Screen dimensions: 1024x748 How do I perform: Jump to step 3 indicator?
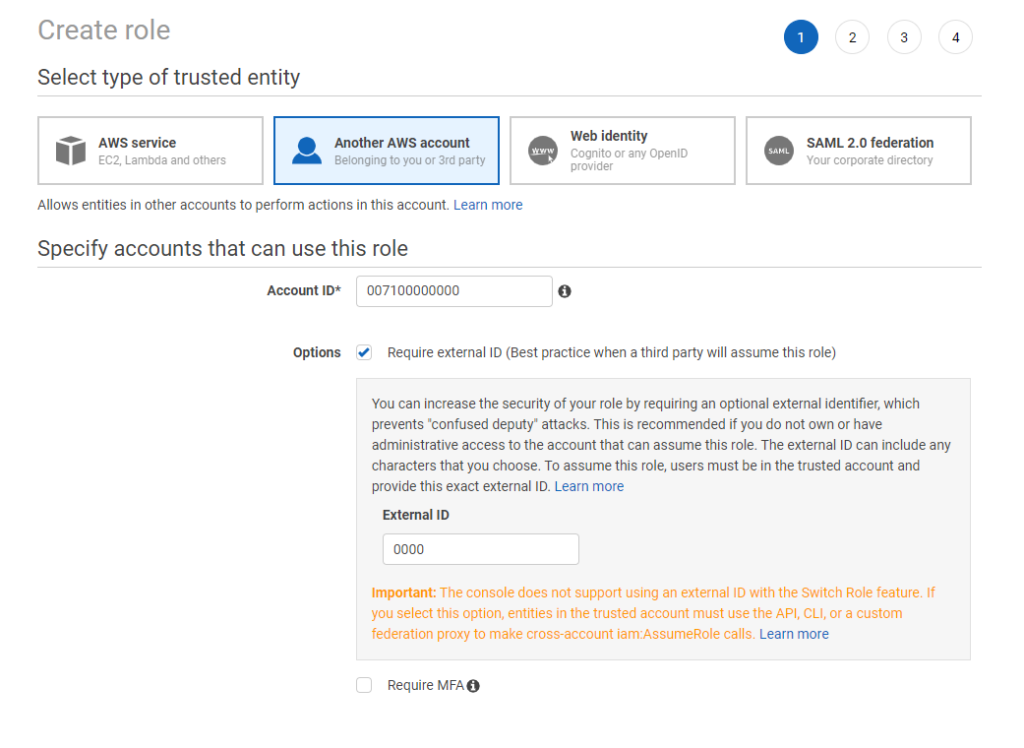tap(904, 38)
